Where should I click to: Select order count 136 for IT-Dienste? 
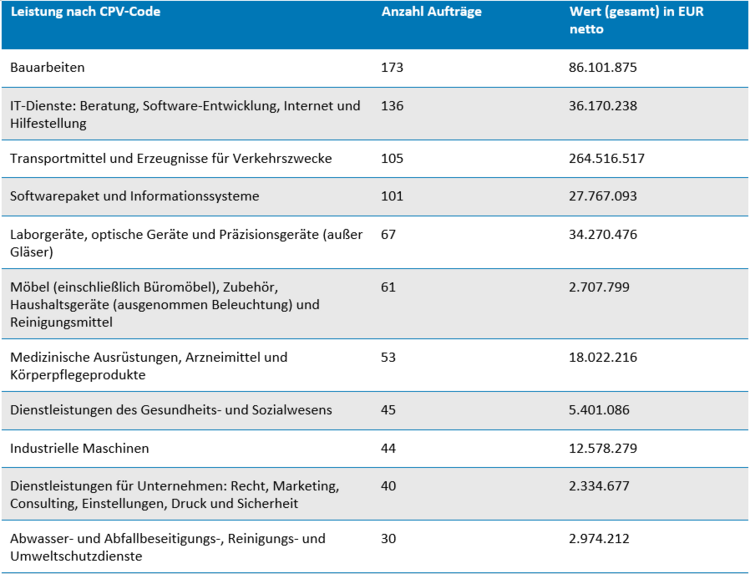(x=393, y=105)
